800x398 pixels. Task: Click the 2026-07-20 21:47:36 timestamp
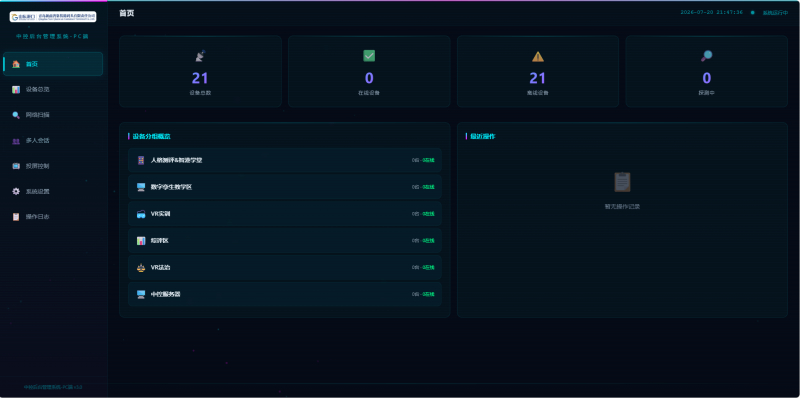711,12
